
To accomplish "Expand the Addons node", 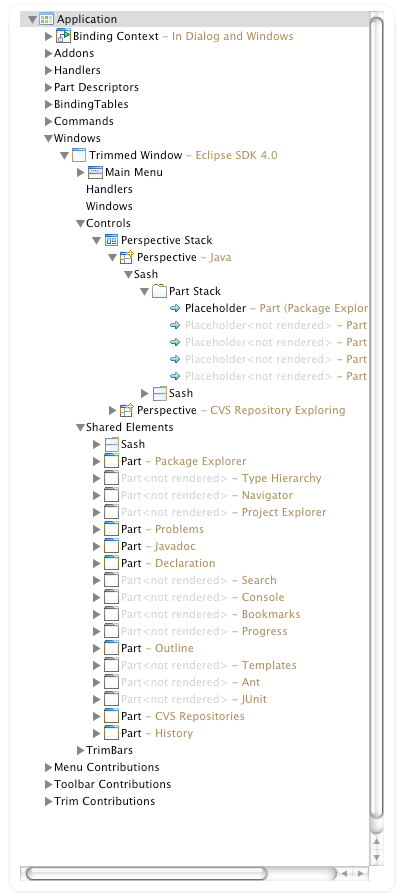I will pyautogui.click(x=48, y=54).
